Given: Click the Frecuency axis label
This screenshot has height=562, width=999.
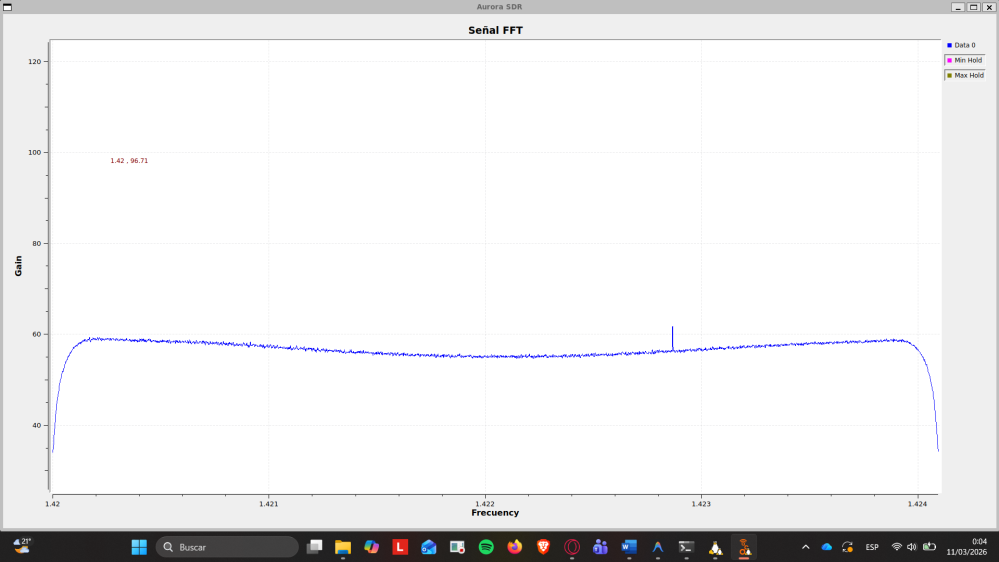Looking at the screenshot, I should [495, 512].
